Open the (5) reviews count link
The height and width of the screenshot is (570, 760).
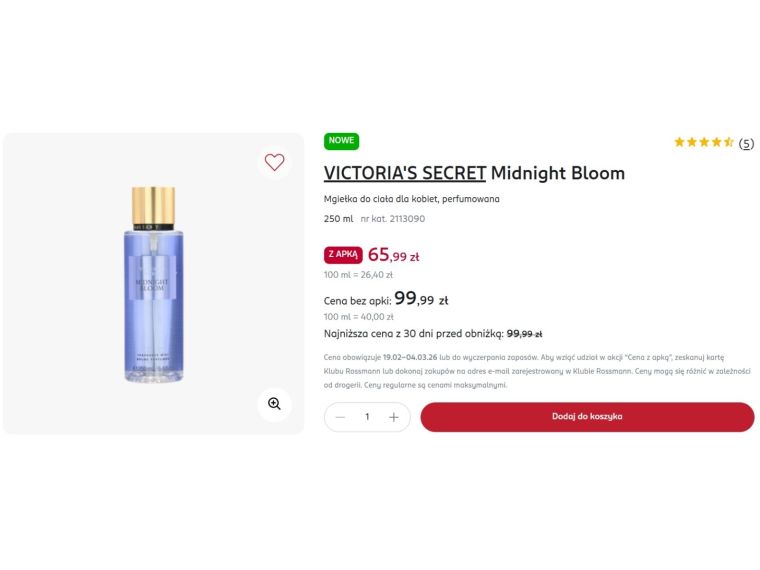coord(746,143)
